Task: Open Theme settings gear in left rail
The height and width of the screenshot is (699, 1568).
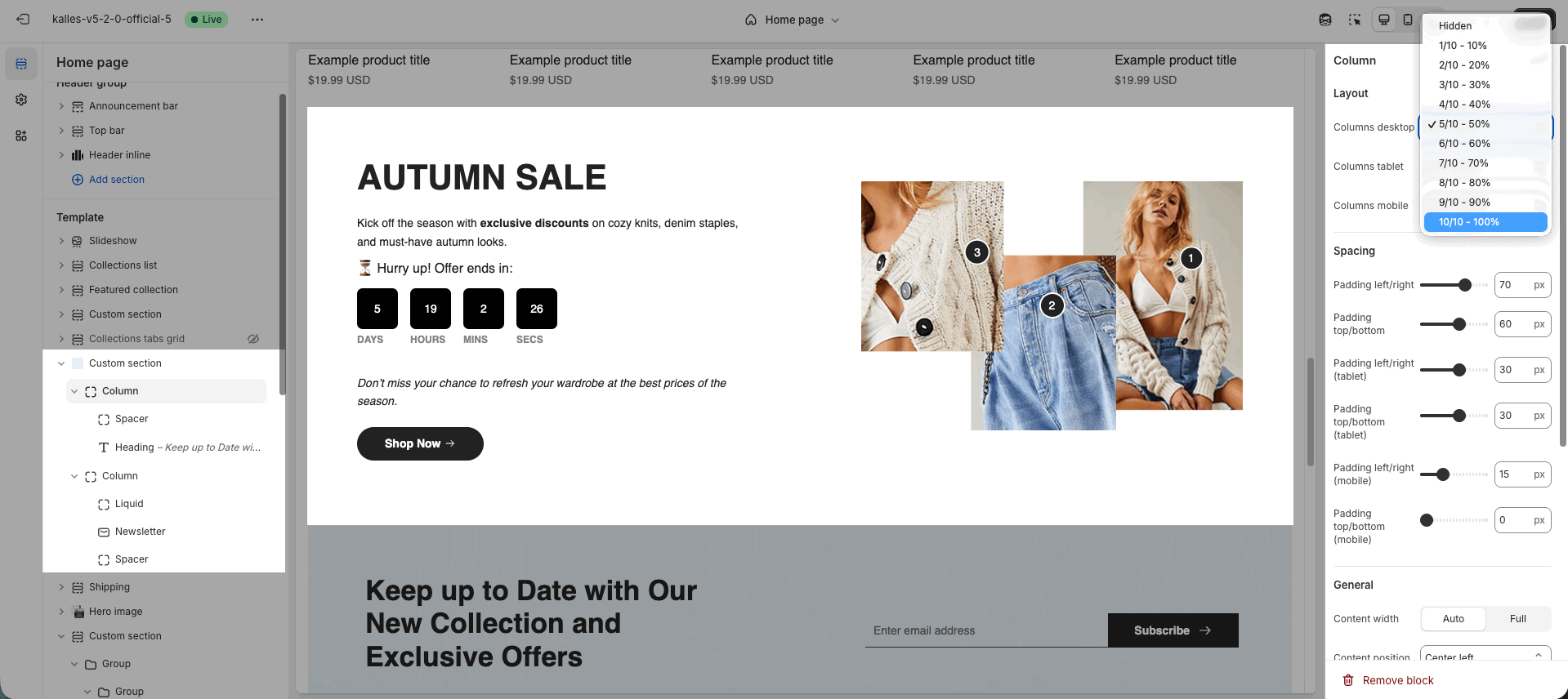Action: [21, 100]
